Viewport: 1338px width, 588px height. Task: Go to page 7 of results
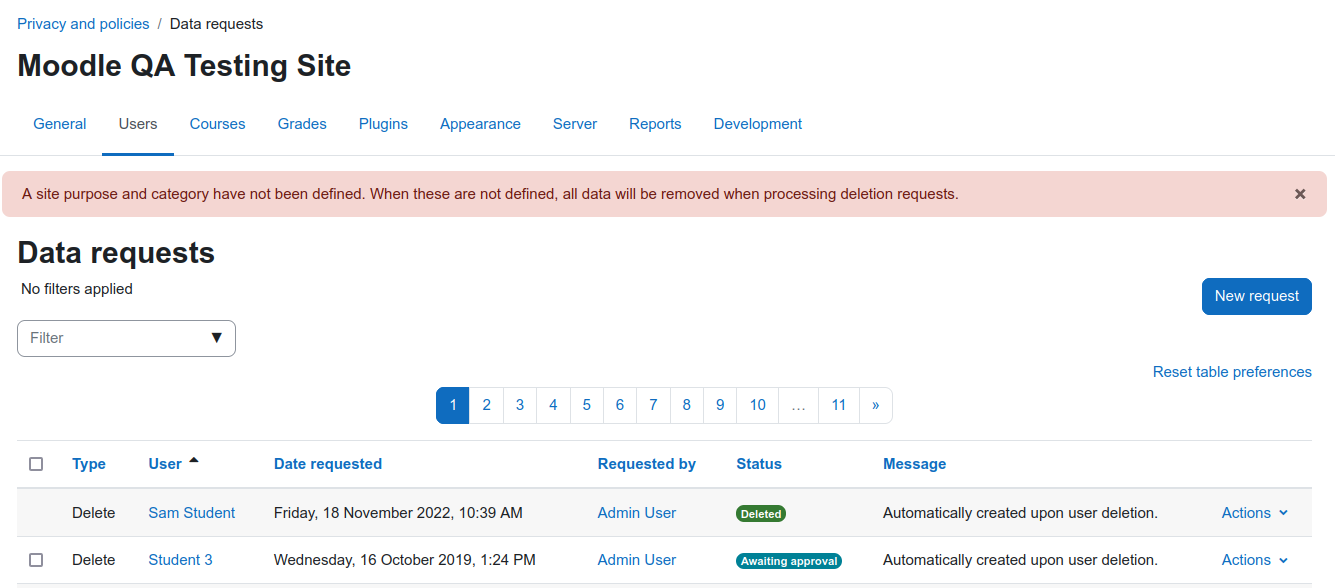point(653,405)
